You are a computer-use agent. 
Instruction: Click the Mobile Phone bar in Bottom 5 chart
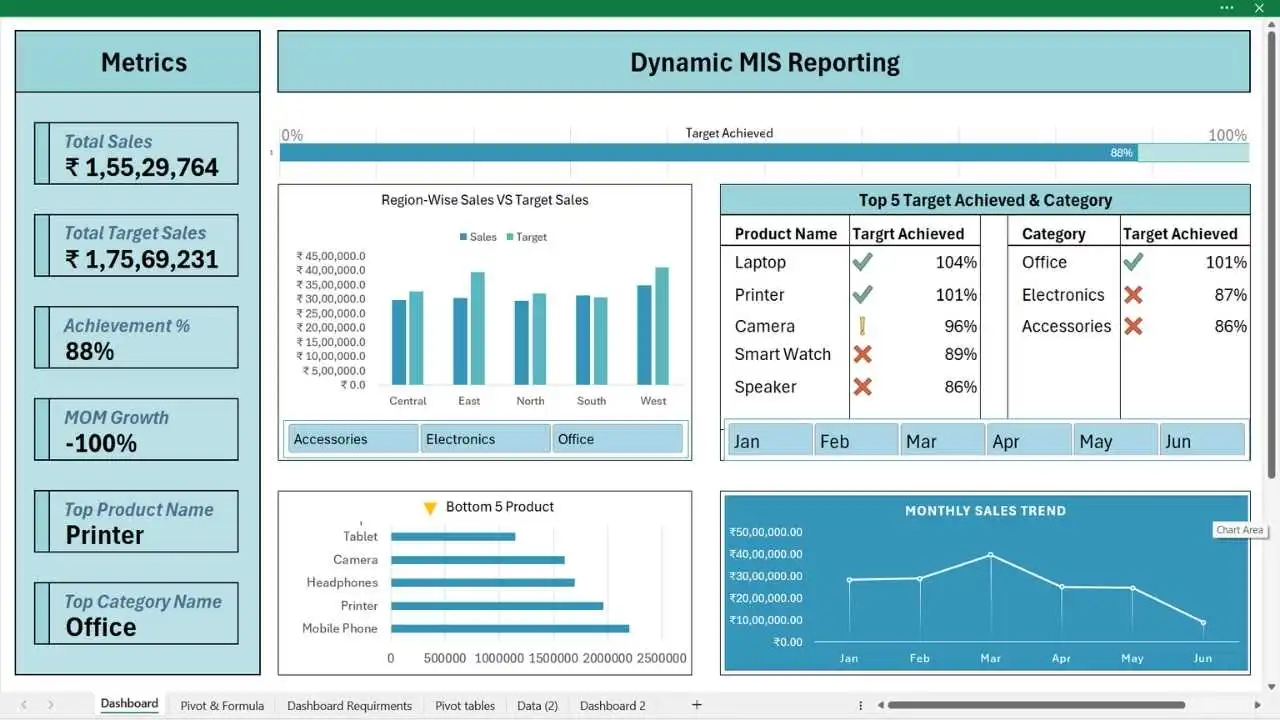pos(510,628)
